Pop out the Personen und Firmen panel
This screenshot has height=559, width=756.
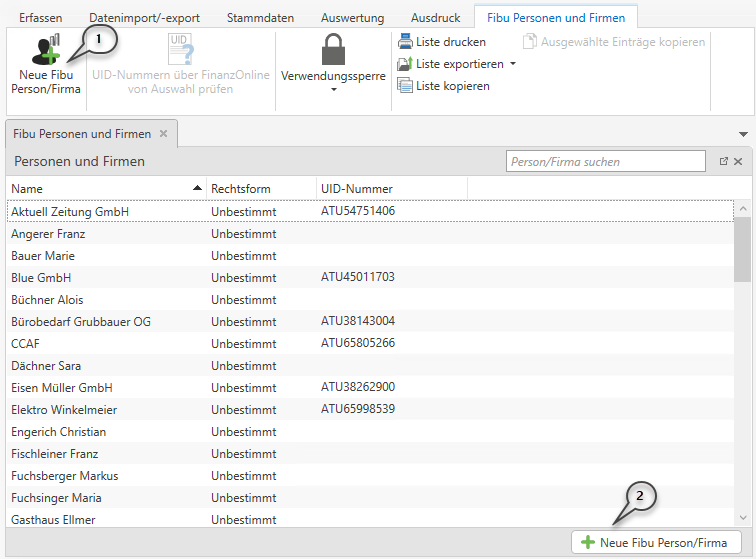coord(724,161)
